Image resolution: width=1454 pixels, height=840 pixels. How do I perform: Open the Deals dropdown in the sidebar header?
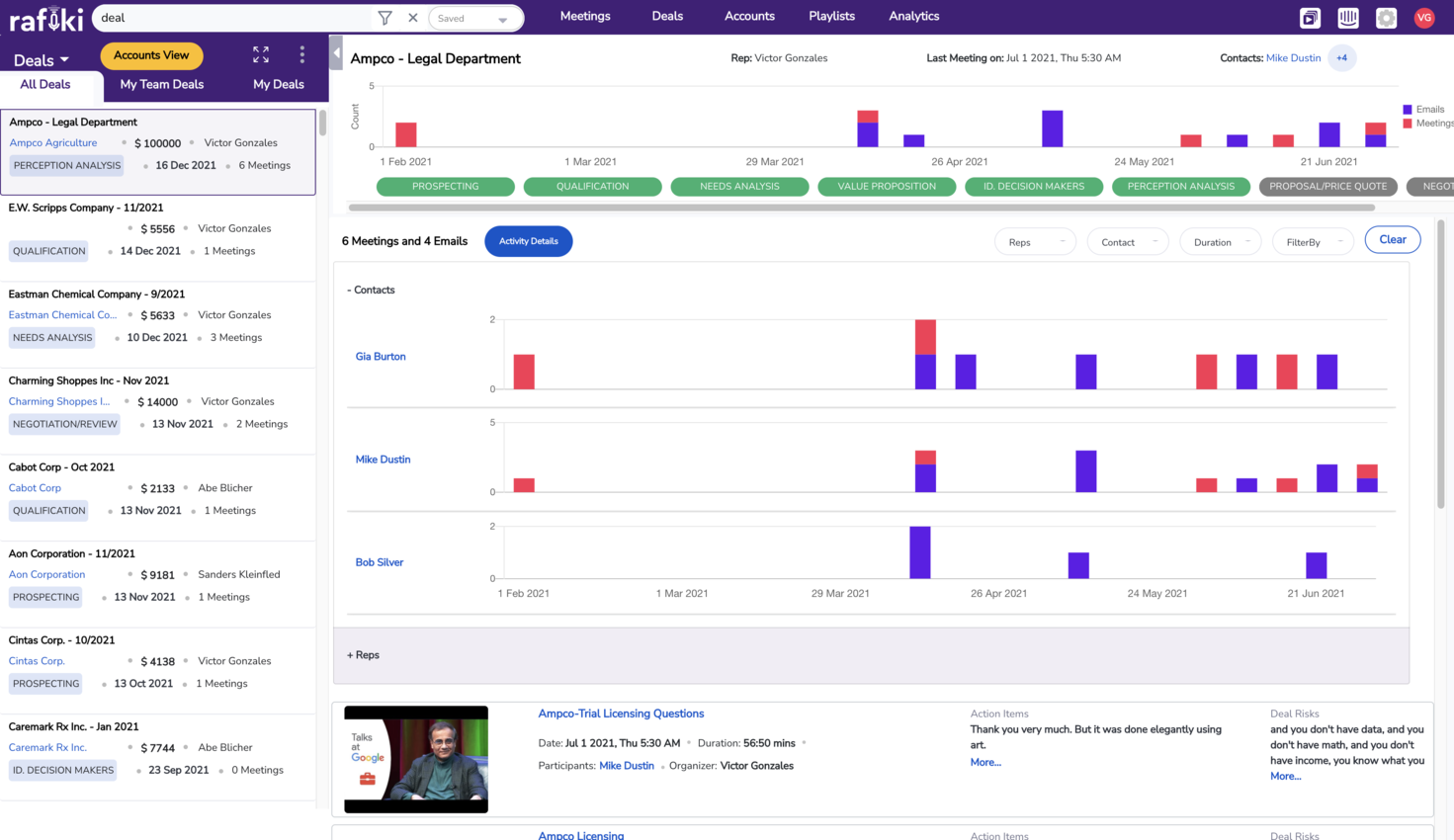click(41, 60)
